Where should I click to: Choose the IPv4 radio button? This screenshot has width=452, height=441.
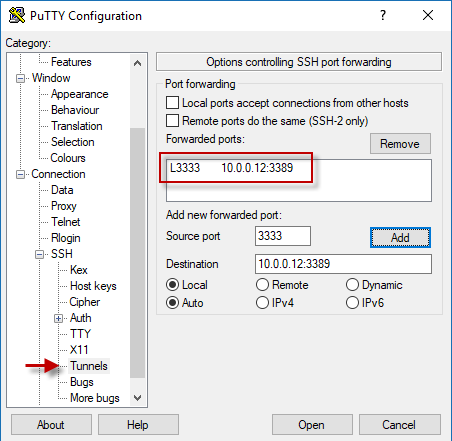(262, 303)
